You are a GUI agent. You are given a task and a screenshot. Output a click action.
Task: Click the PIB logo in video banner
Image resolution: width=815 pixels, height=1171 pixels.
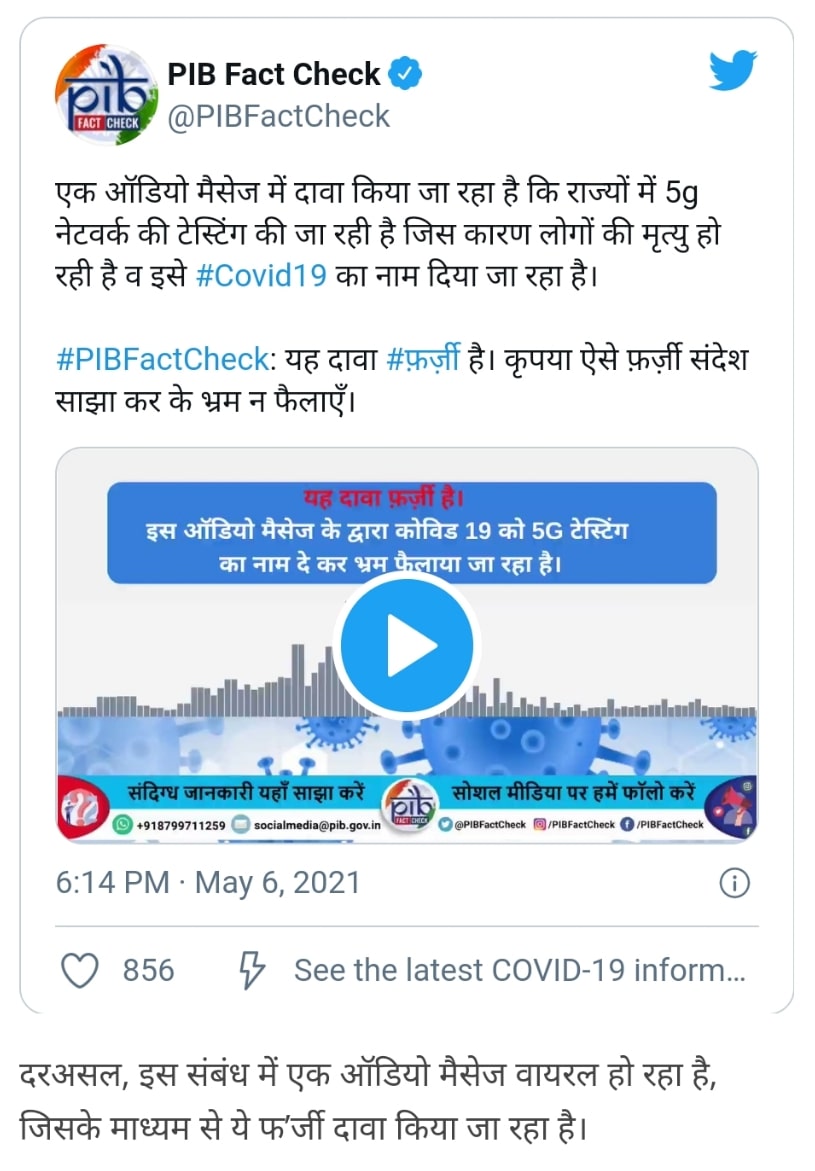click(x=409, y=807)
